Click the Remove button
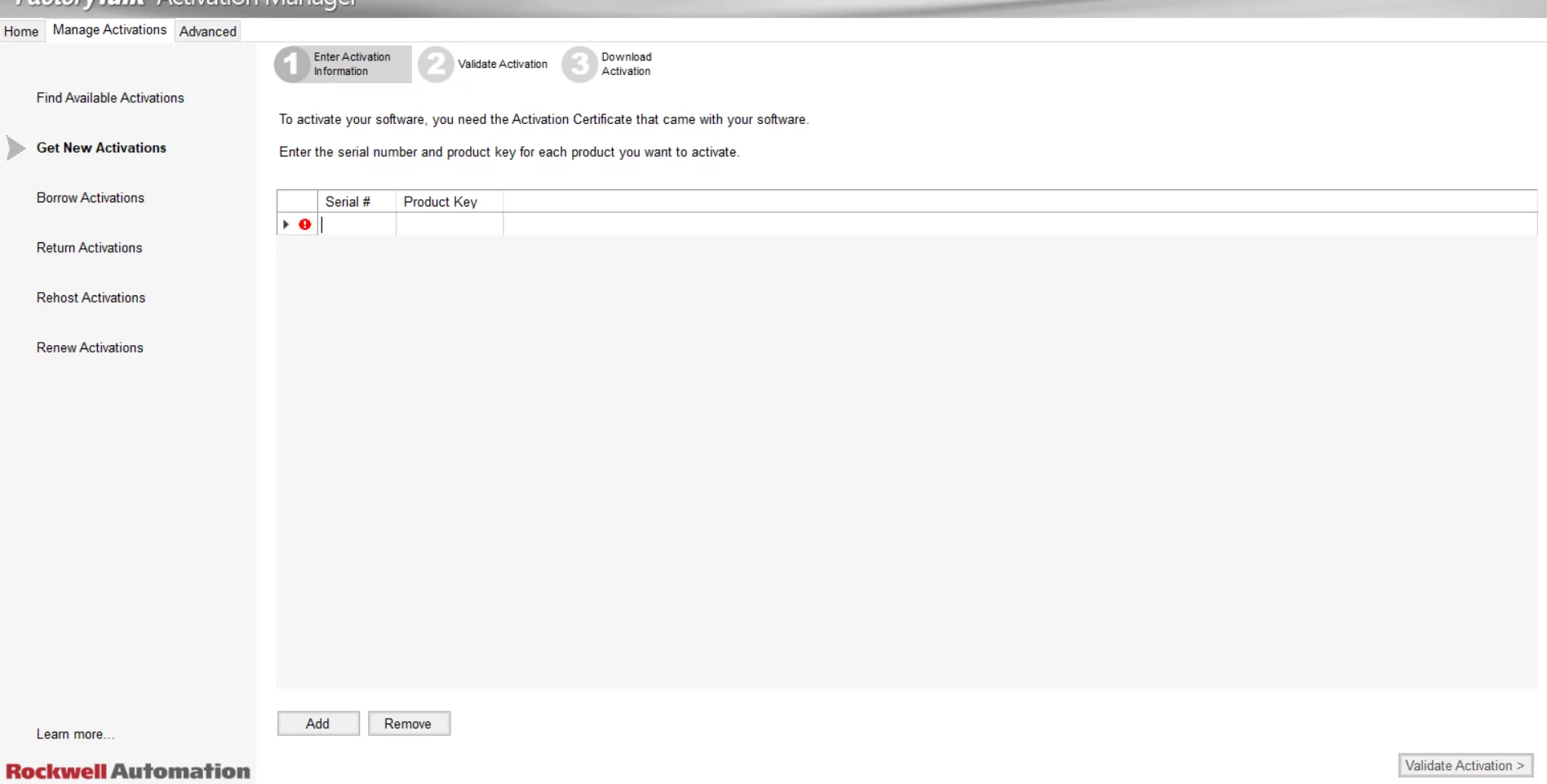This screenshot has height=784, width=1547. [x=409, y=724]
